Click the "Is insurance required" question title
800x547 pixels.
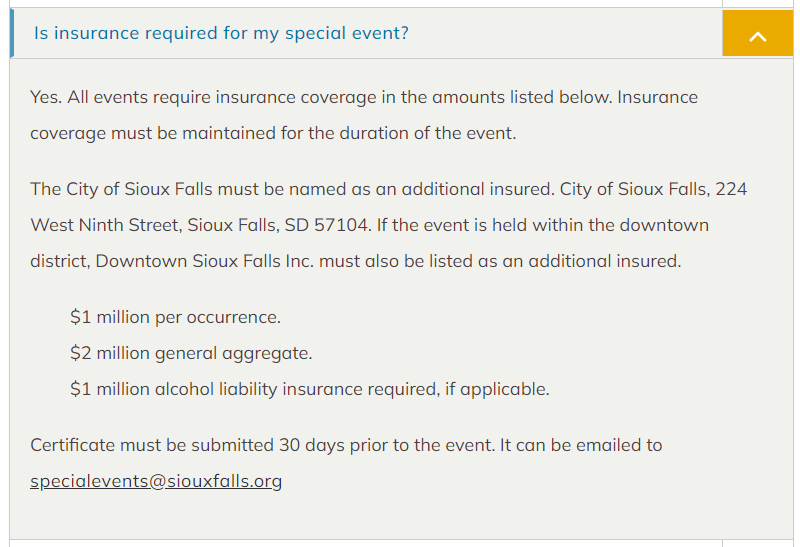[x=221, y=33]
